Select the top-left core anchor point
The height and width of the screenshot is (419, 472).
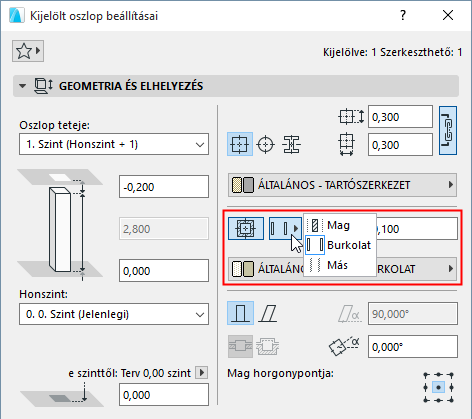426,375
